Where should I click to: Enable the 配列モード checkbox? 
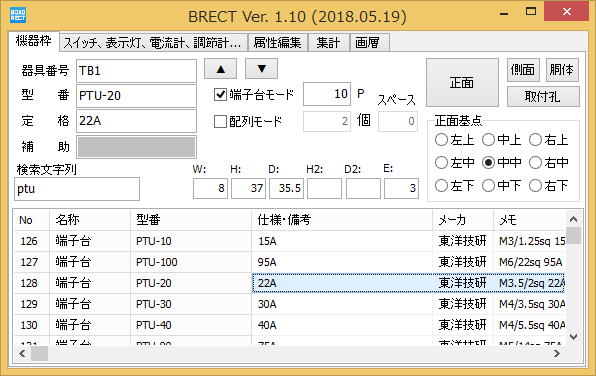click(220, 122)
